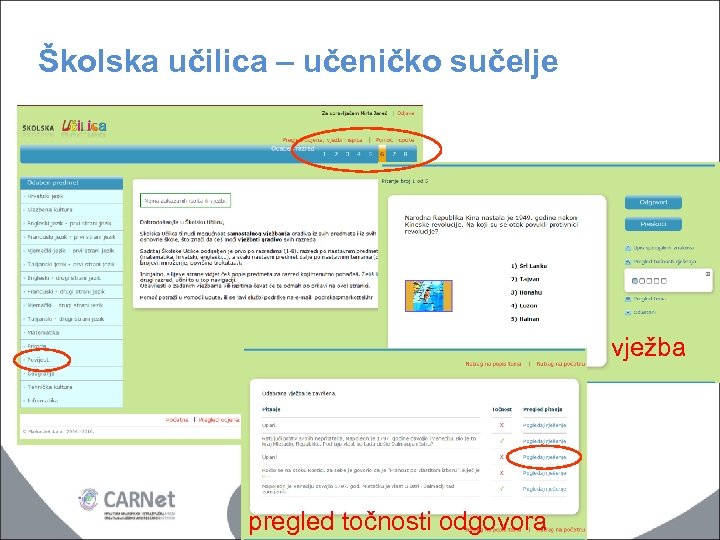This screenshot has height=540, width=720.
Task: Select grade 2 in the grade bar
Action: (336, 154)
